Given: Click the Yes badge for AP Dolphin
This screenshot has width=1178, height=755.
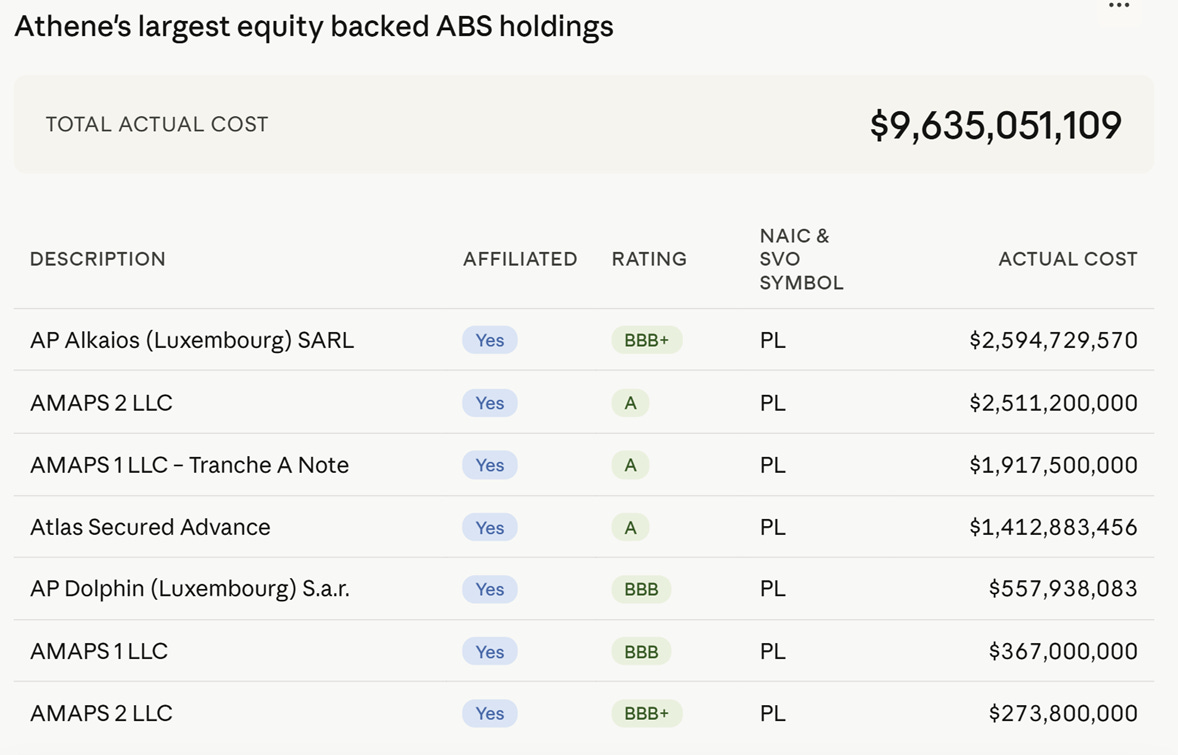Looking at the screenshot, I should click(490, 589).
